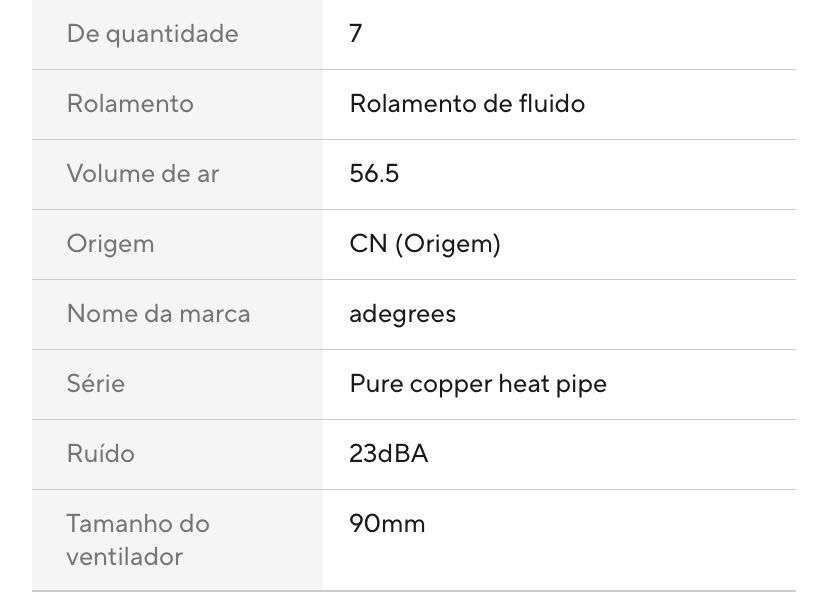This screenshot has width=828, height=592.
Task: Click the 'Ruído' label cell
Action: tap(100, 454)
